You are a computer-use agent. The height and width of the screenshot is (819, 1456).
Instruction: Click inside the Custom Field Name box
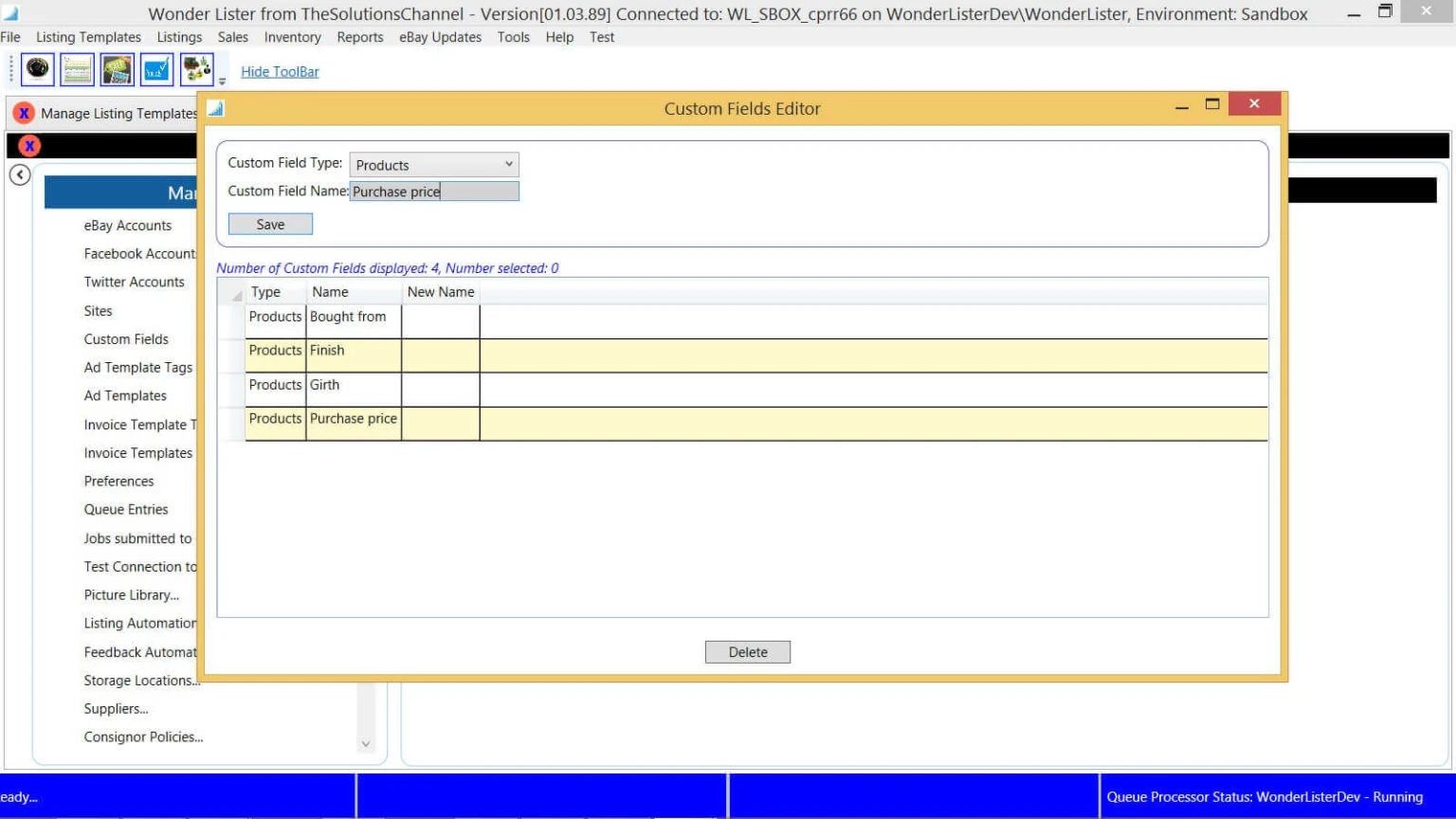(433, 191)
